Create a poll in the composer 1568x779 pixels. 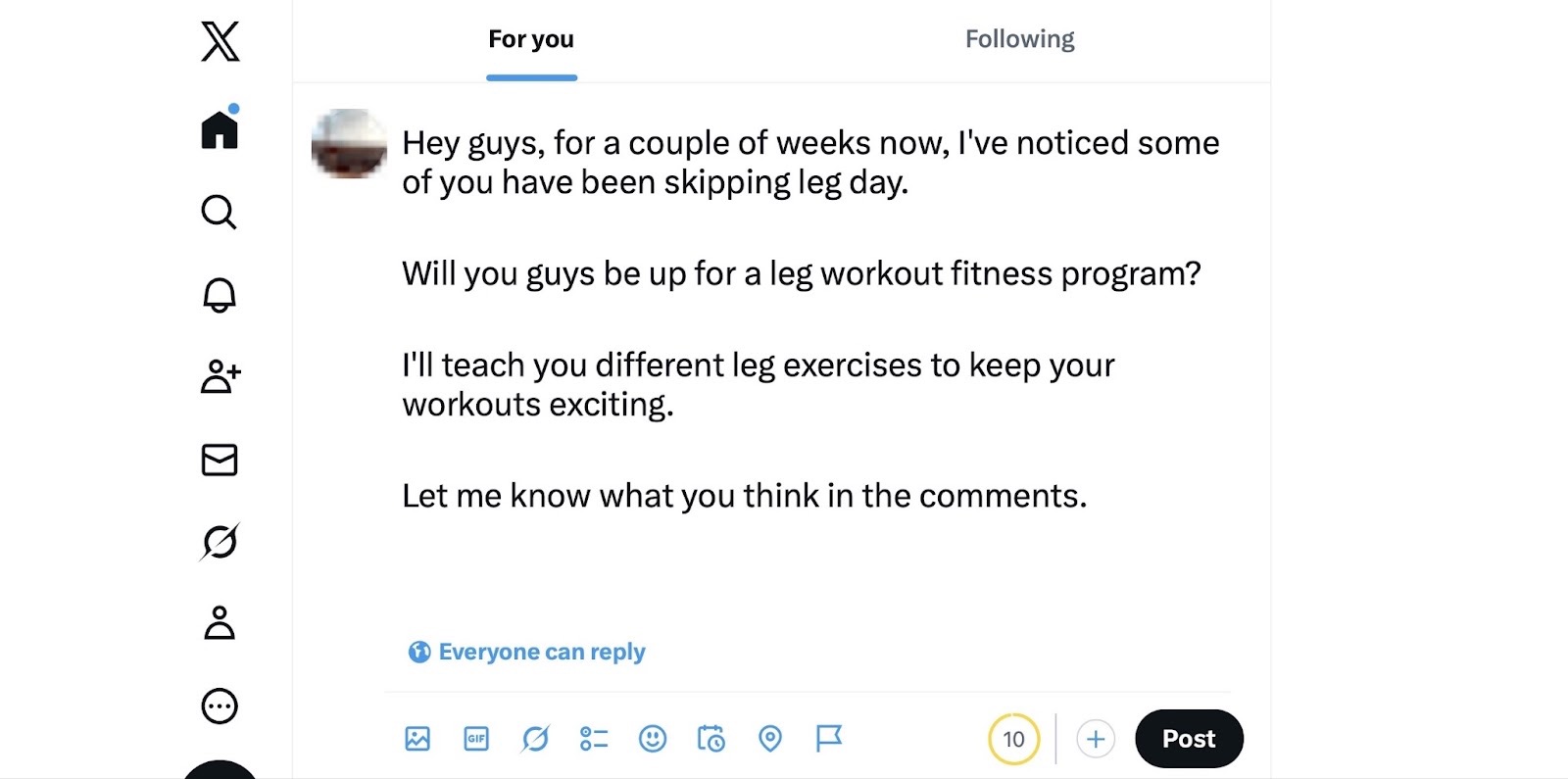click(593, 739)
